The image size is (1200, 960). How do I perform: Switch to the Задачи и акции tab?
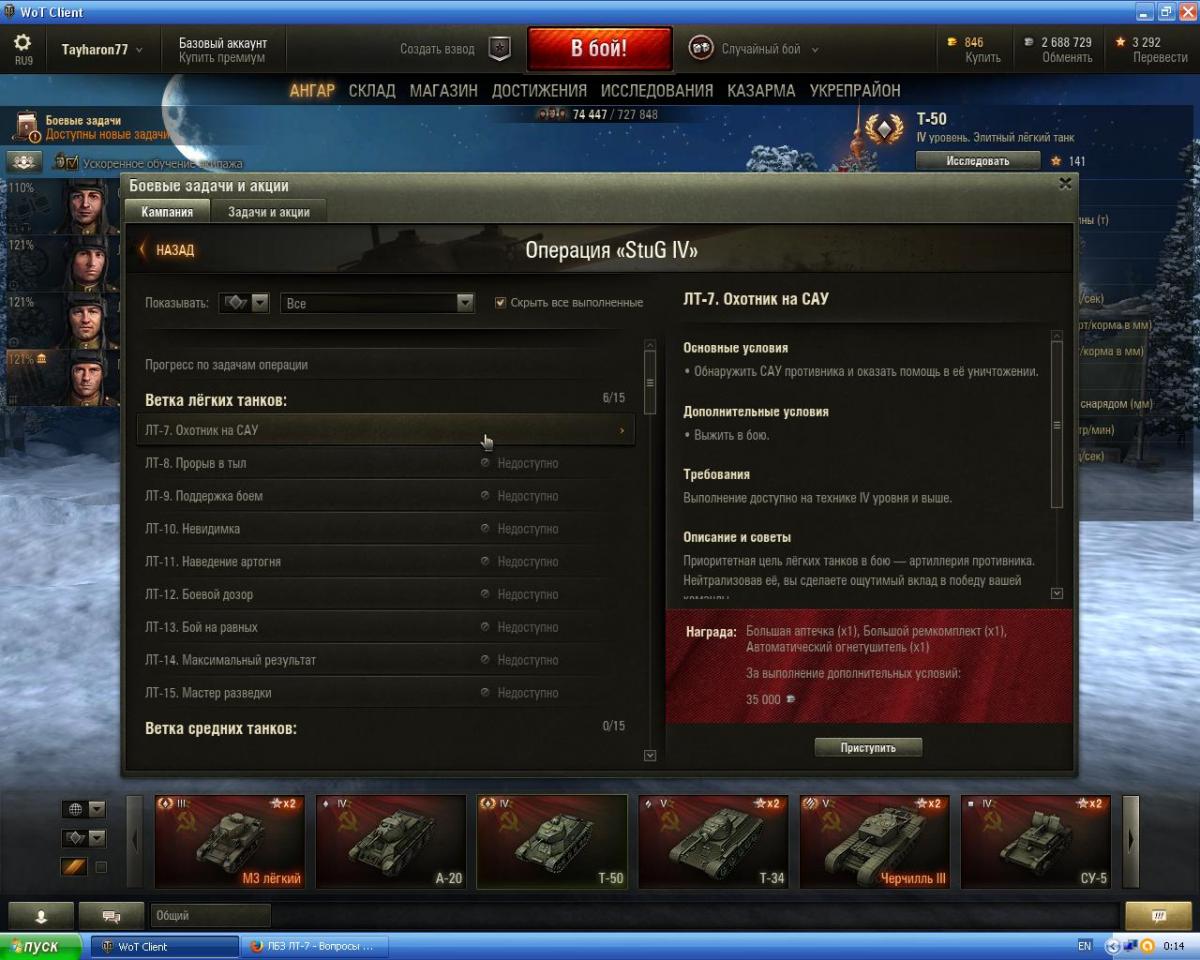tap(269, 211)
